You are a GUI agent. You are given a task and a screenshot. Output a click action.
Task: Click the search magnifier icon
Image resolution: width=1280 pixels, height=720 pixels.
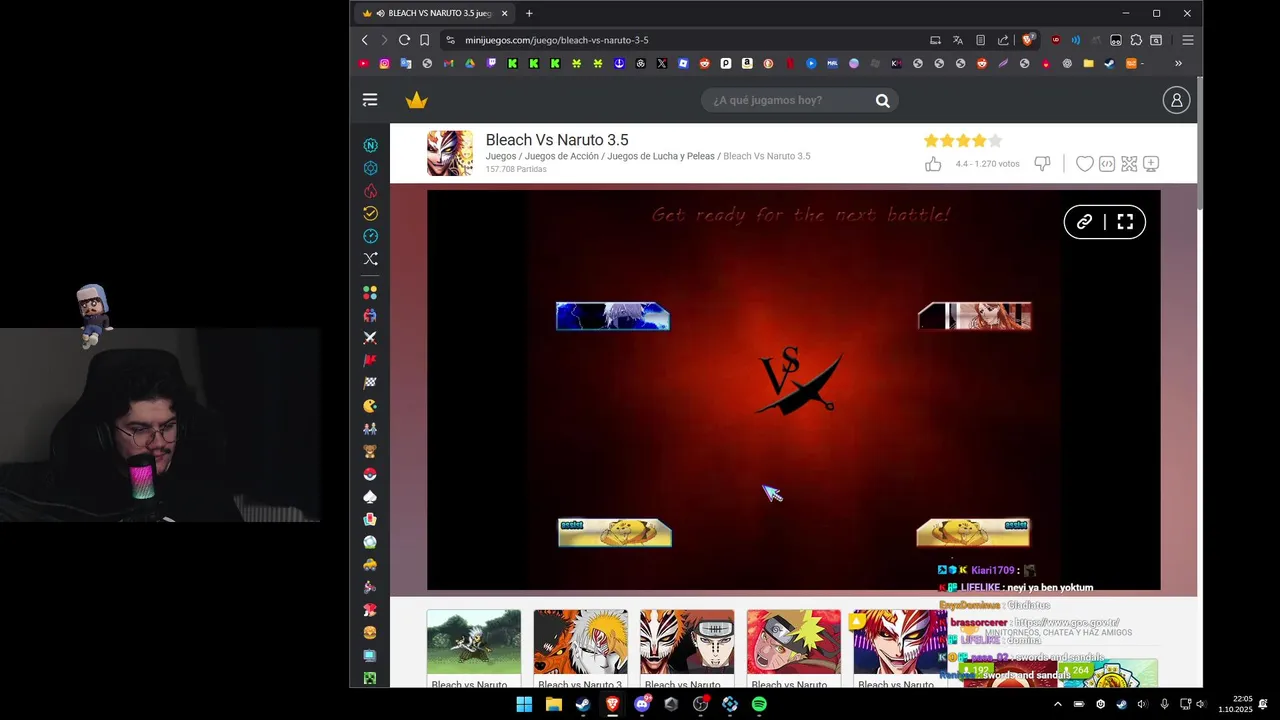(x=883, y=100)
